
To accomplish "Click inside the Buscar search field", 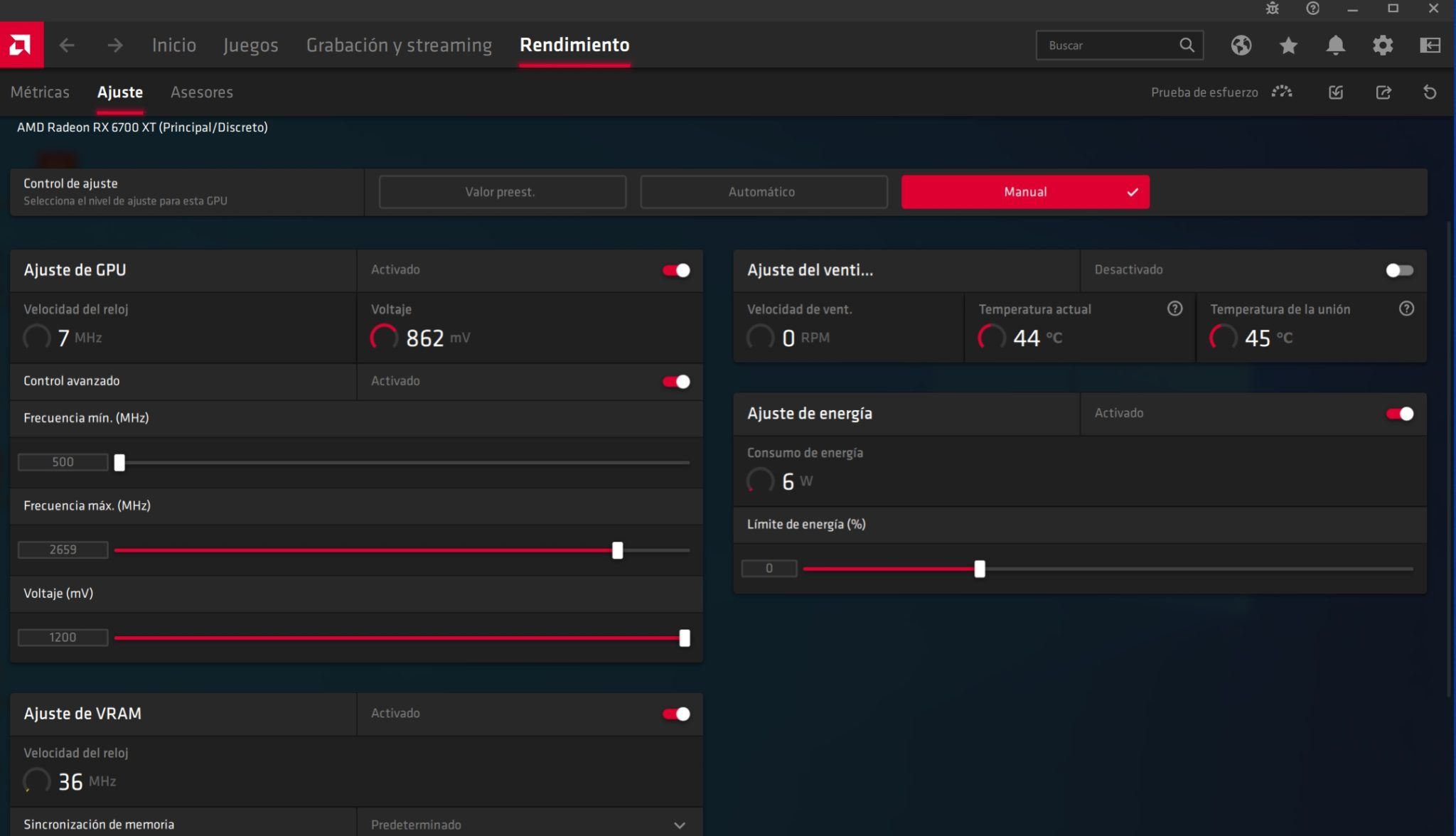I will coord(1109,45).
